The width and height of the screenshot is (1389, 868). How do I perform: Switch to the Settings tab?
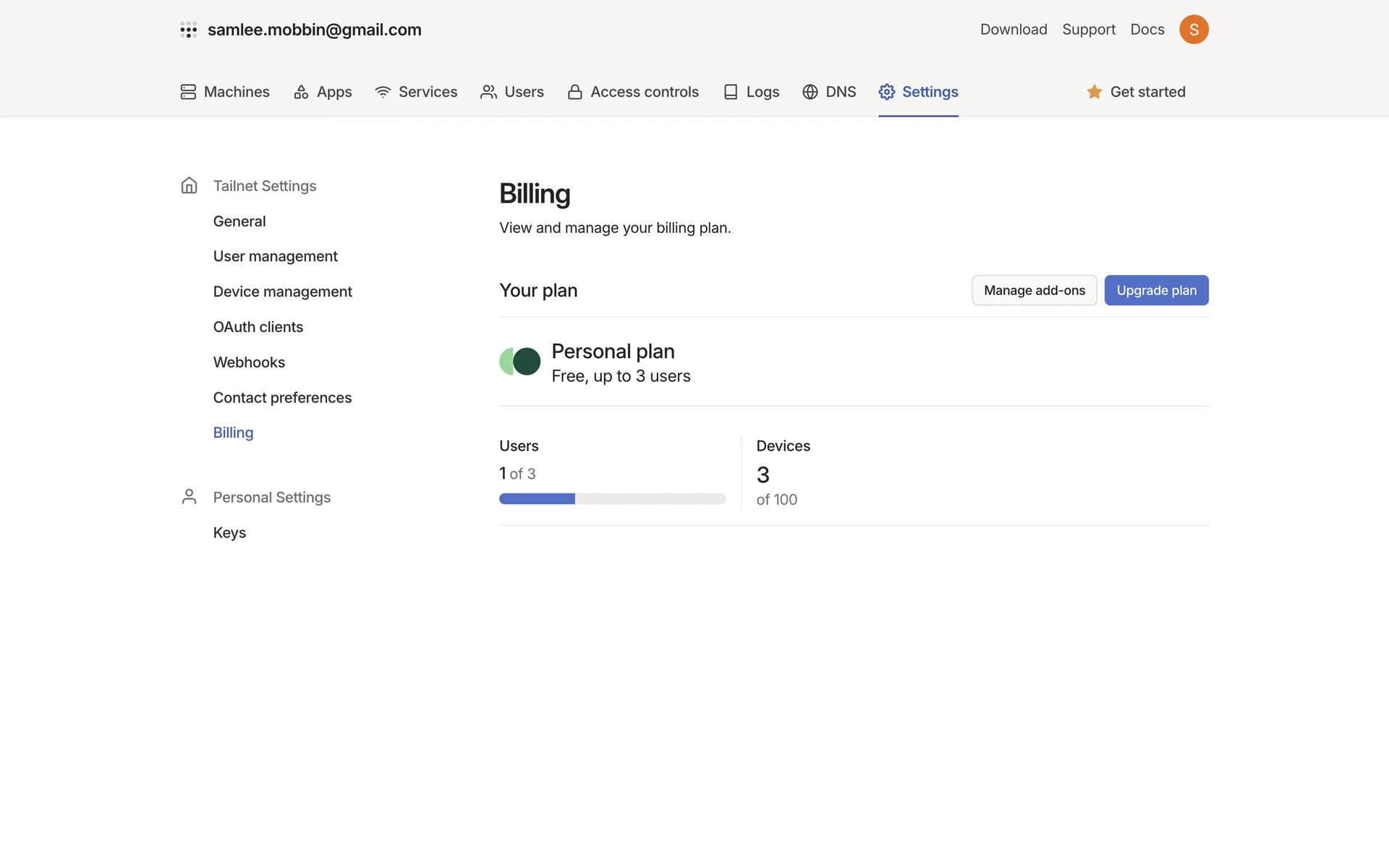point(918,92)
